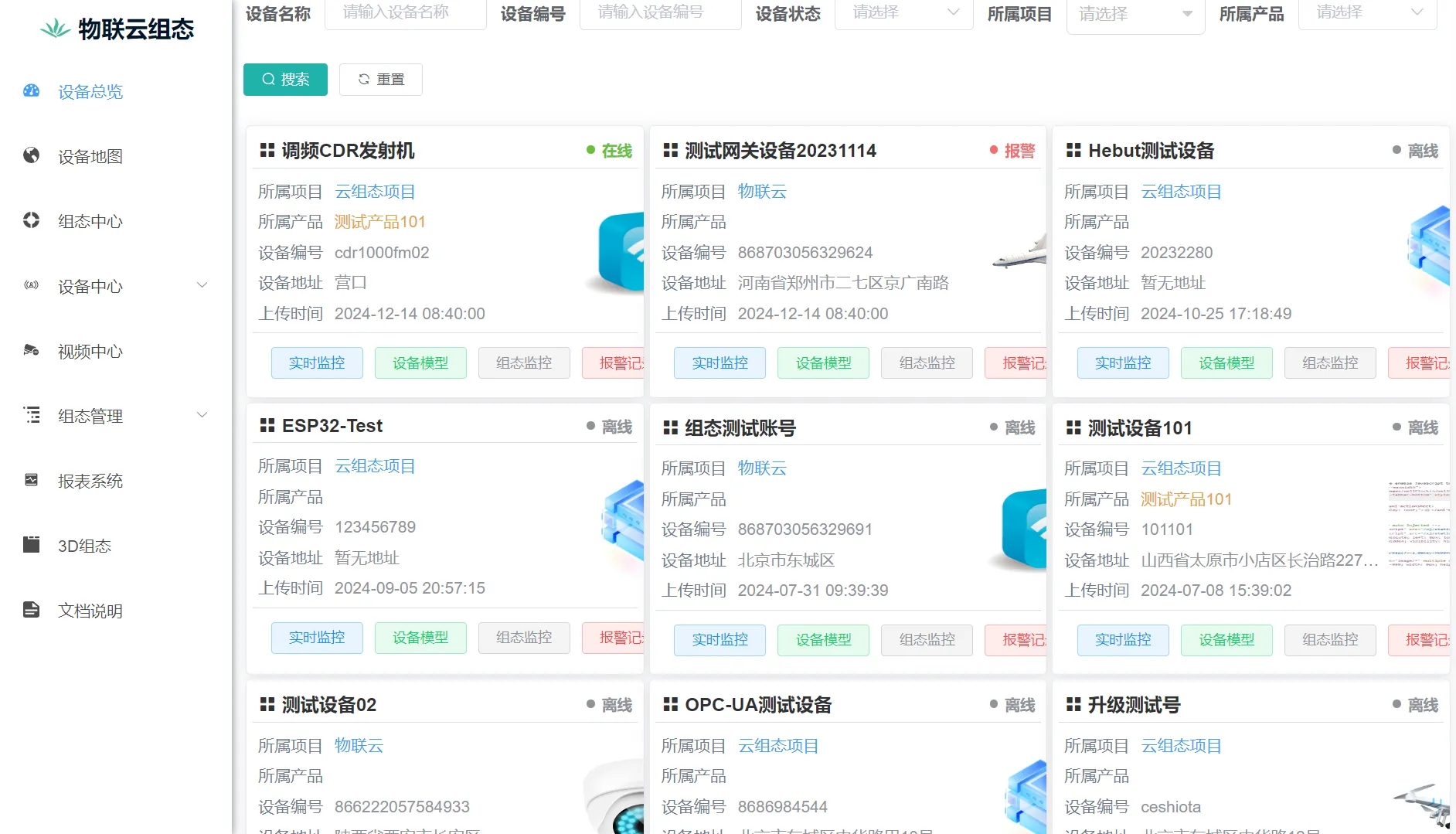Open the 所属产品 dropdown
The width and height of the screenshot is (1456, 834).
[x=1367, y=13]
